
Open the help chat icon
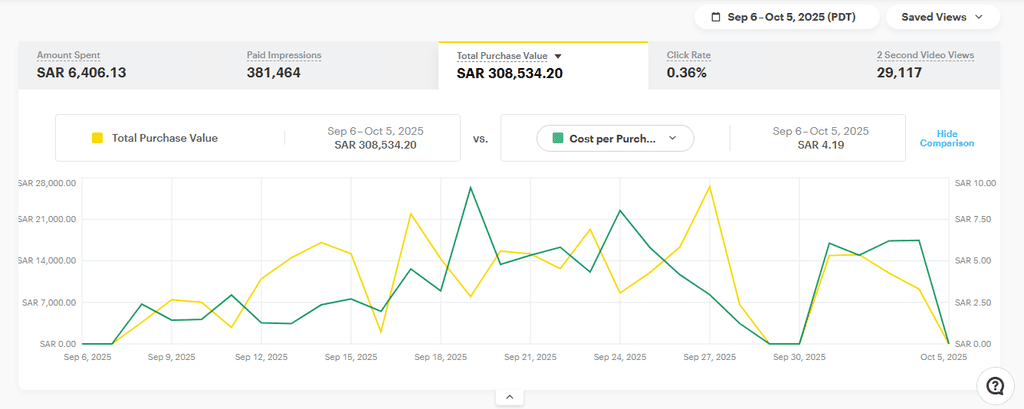[994, 386]
